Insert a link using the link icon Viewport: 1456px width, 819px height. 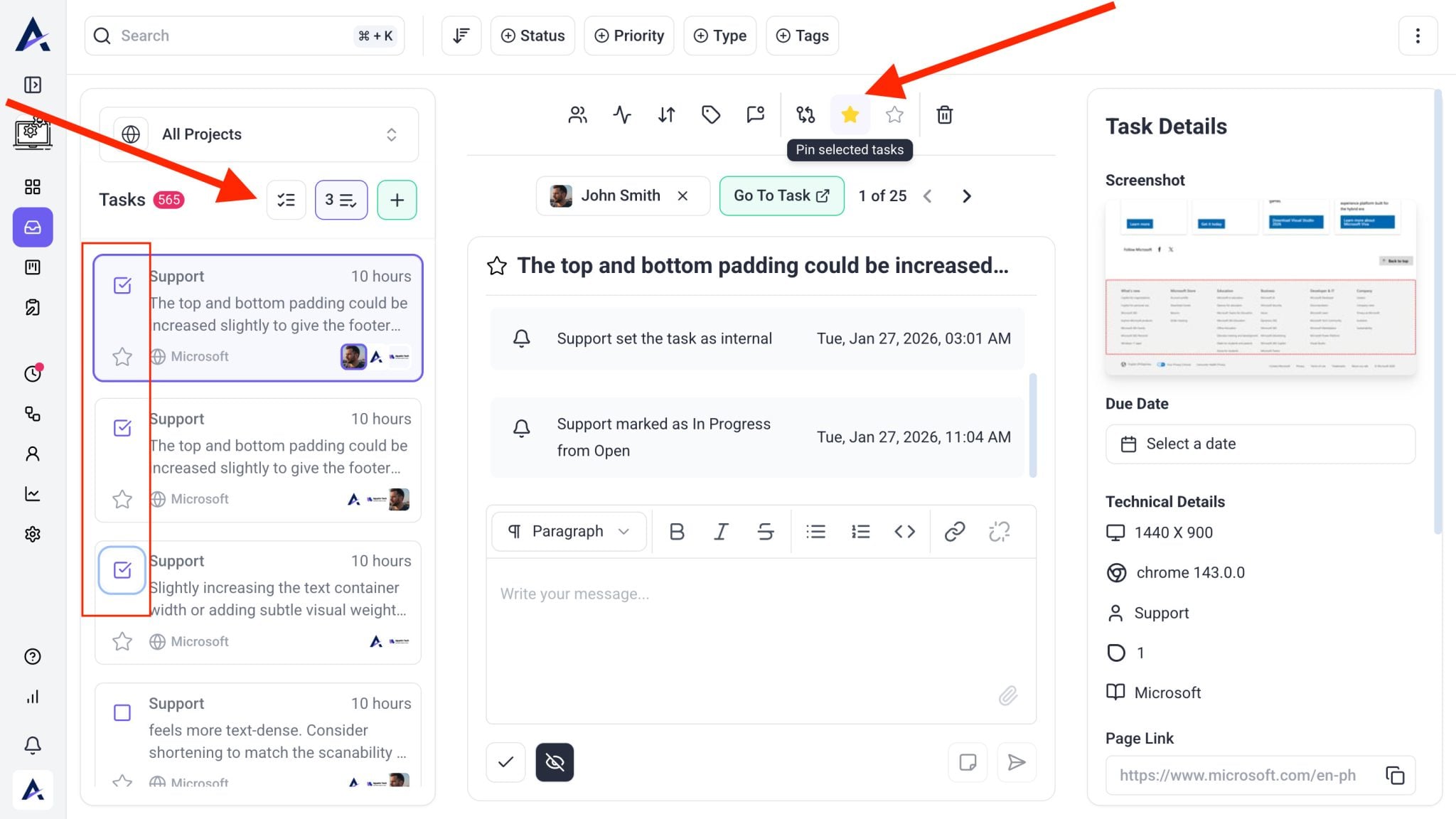[x=954, y=531]
